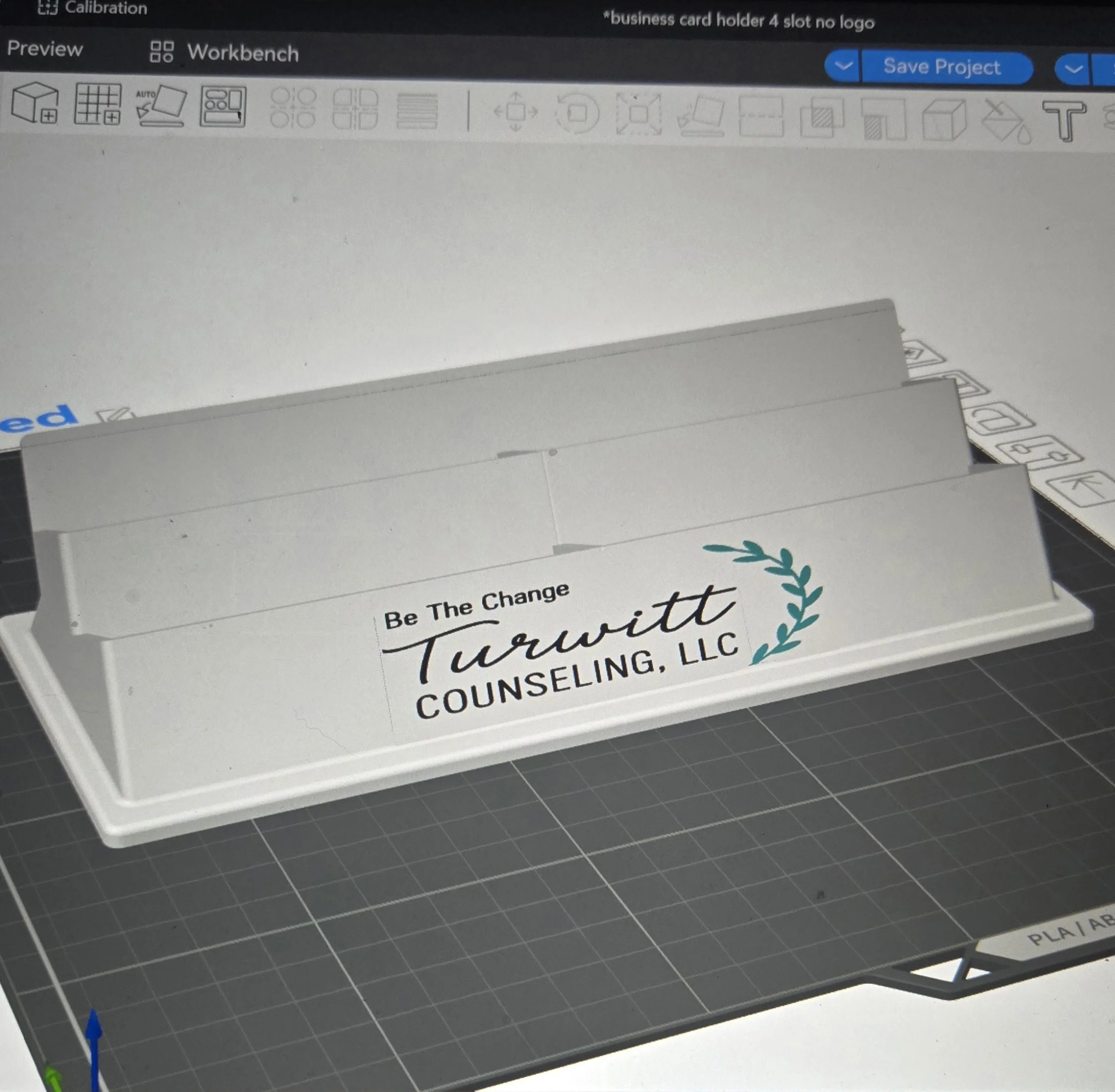
Task: Select the Text shape T tool
Action: pyautogui.click(x=1064, y=120)
